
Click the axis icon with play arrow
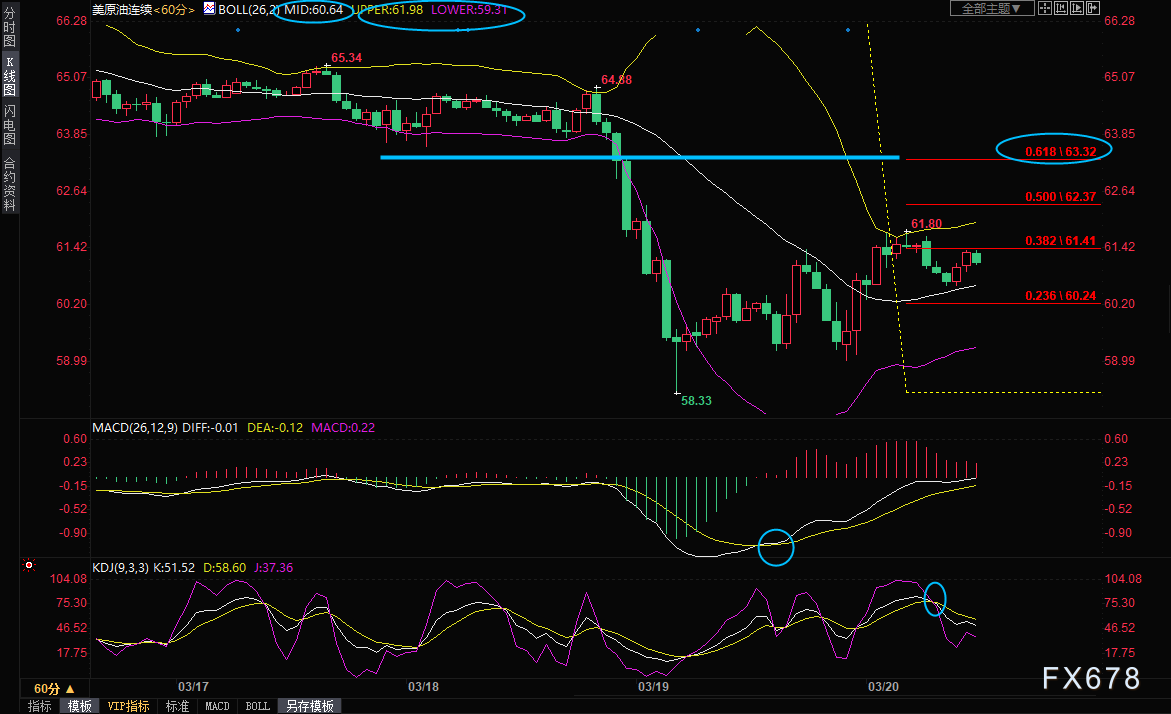coord(1077,8)
